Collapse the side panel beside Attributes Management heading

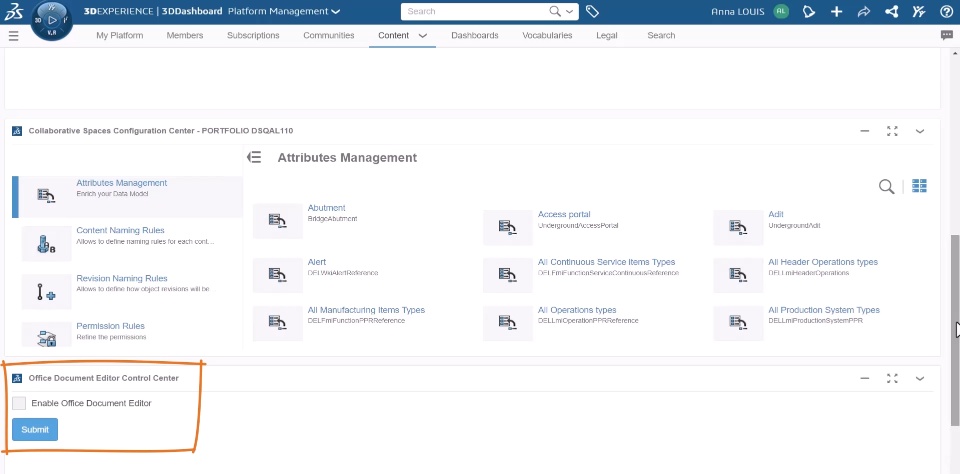pos(254,157)
